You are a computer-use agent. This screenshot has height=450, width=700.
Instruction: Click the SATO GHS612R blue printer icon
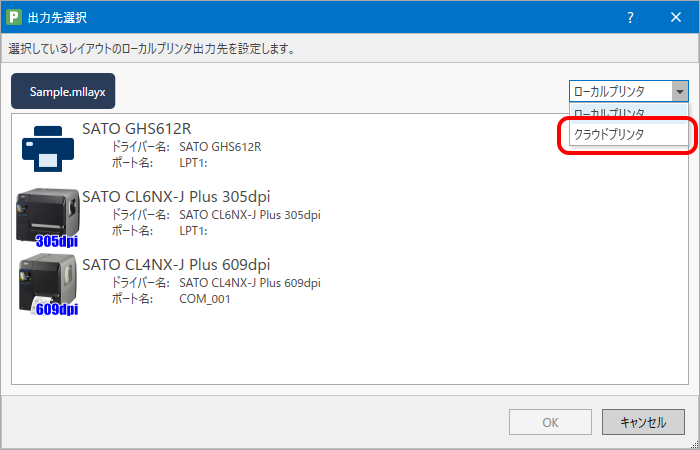[48, 149]
